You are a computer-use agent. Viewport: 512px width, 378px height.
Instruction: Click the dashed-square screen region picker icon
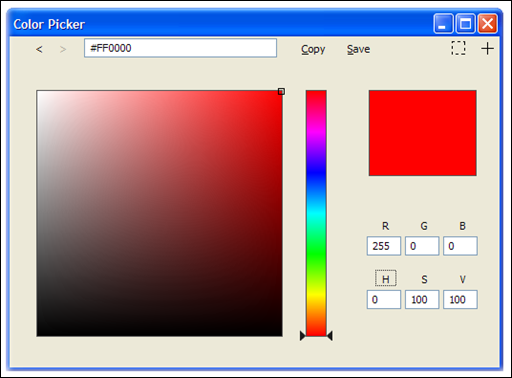pyautogui.click(x=458, y=48)
